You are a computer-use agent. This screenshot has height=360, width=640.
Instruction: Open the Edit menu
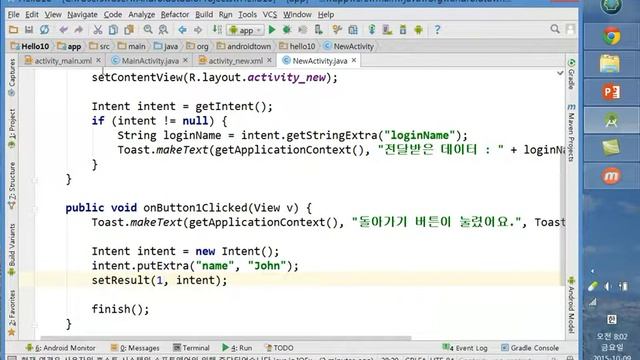(x=32, y=14)
